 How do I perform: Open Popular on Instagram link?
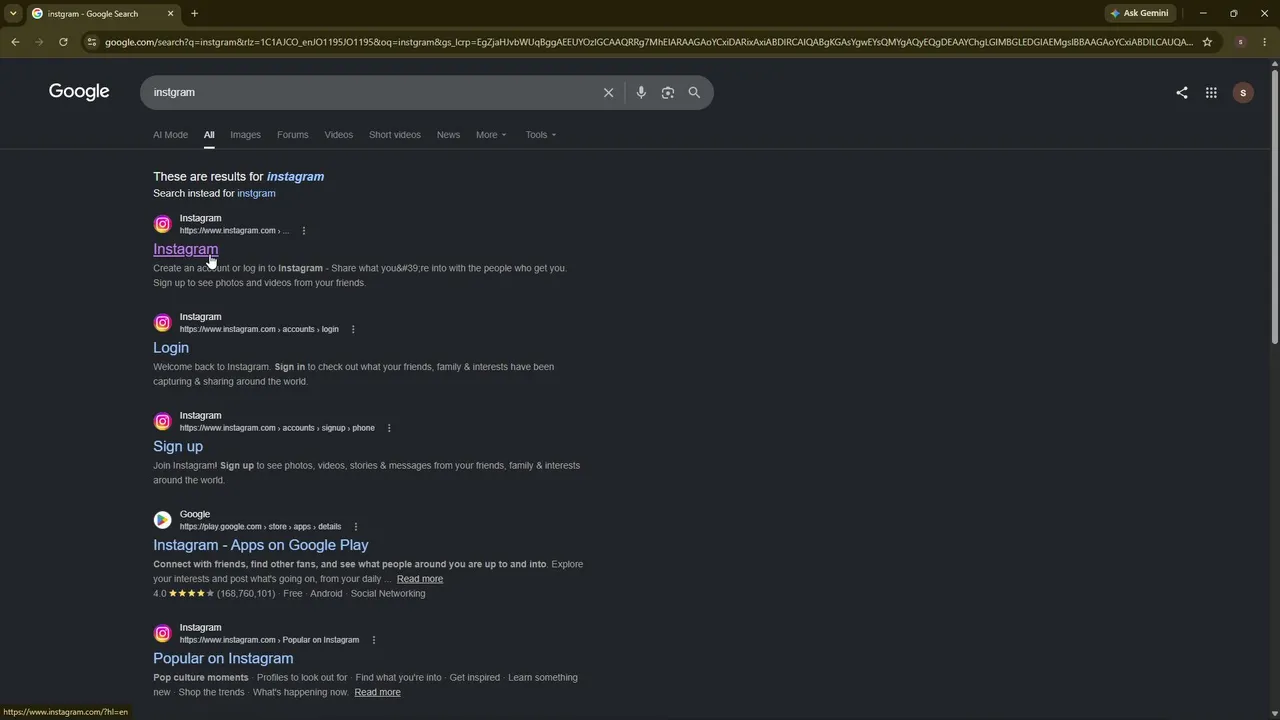223,658
